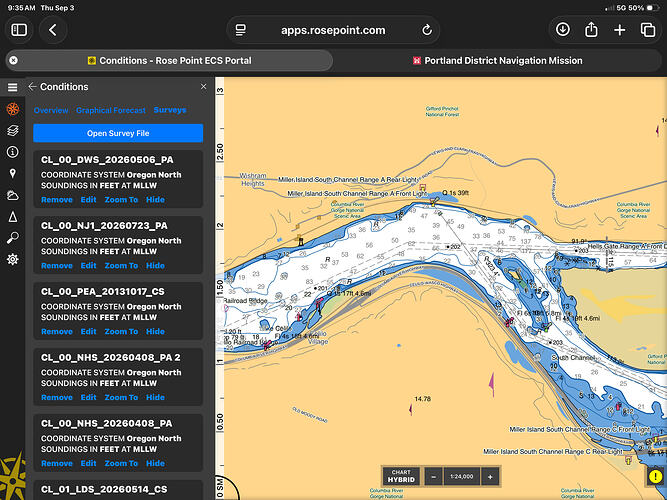667x500 pixels.
Task: Click the CL_01_LDS_20260514_CS survey title
Action: coord(104,489)
